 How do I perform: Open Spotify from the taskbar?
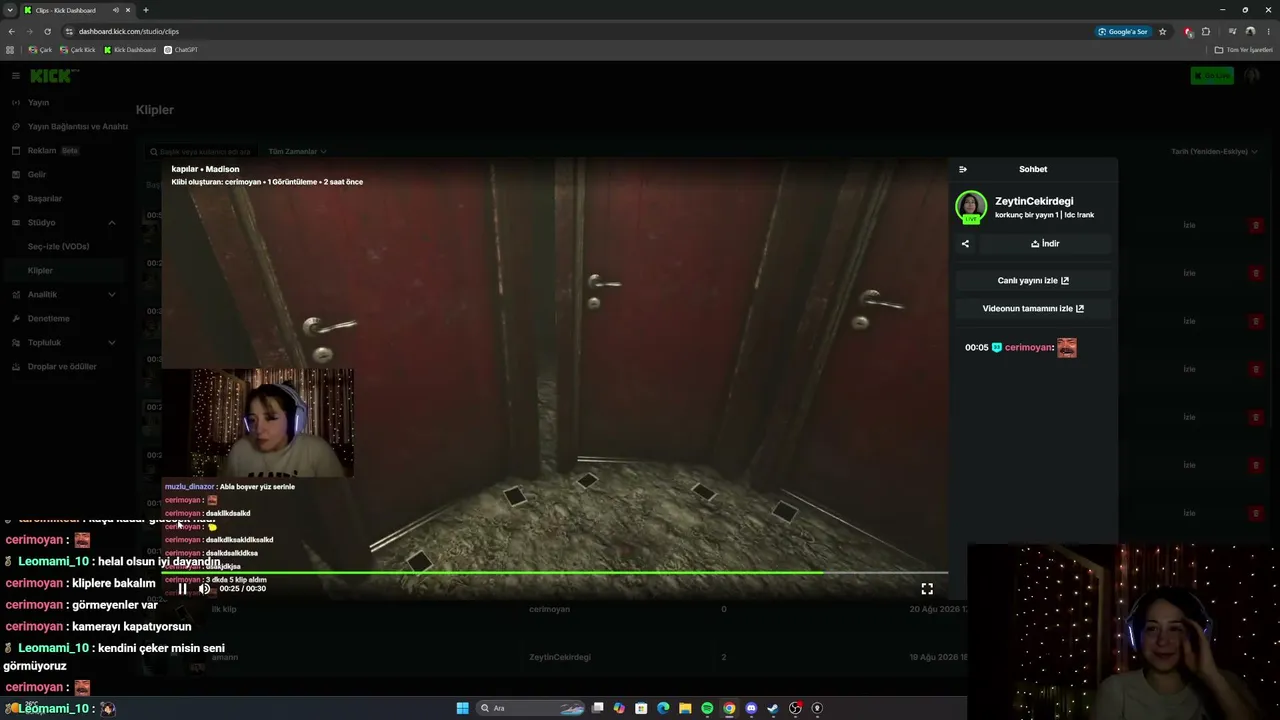707,708
